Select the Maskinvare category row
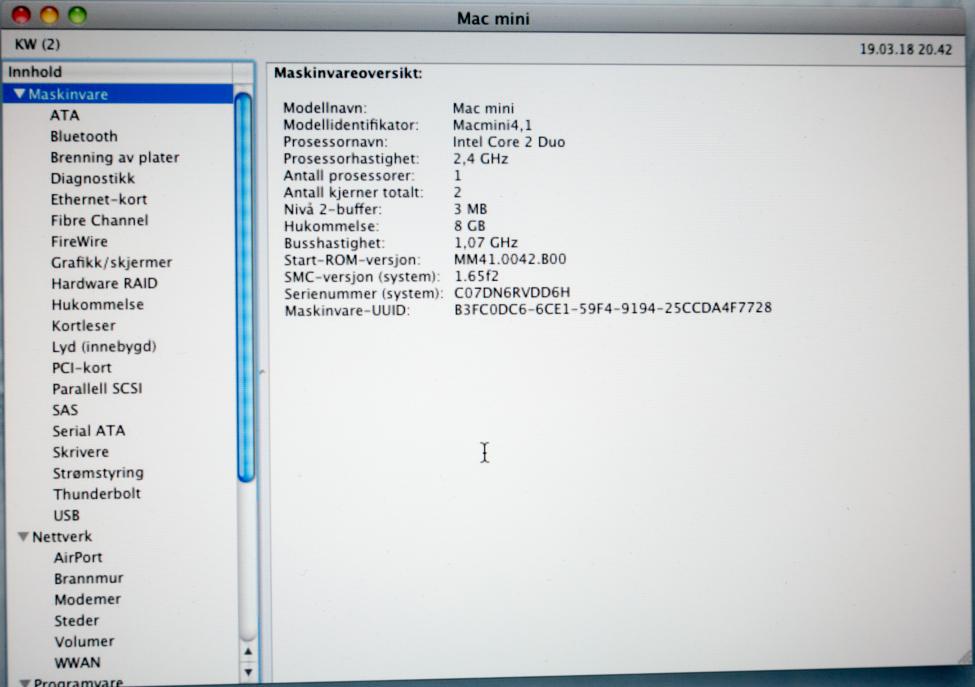 (x=118, y=94)
